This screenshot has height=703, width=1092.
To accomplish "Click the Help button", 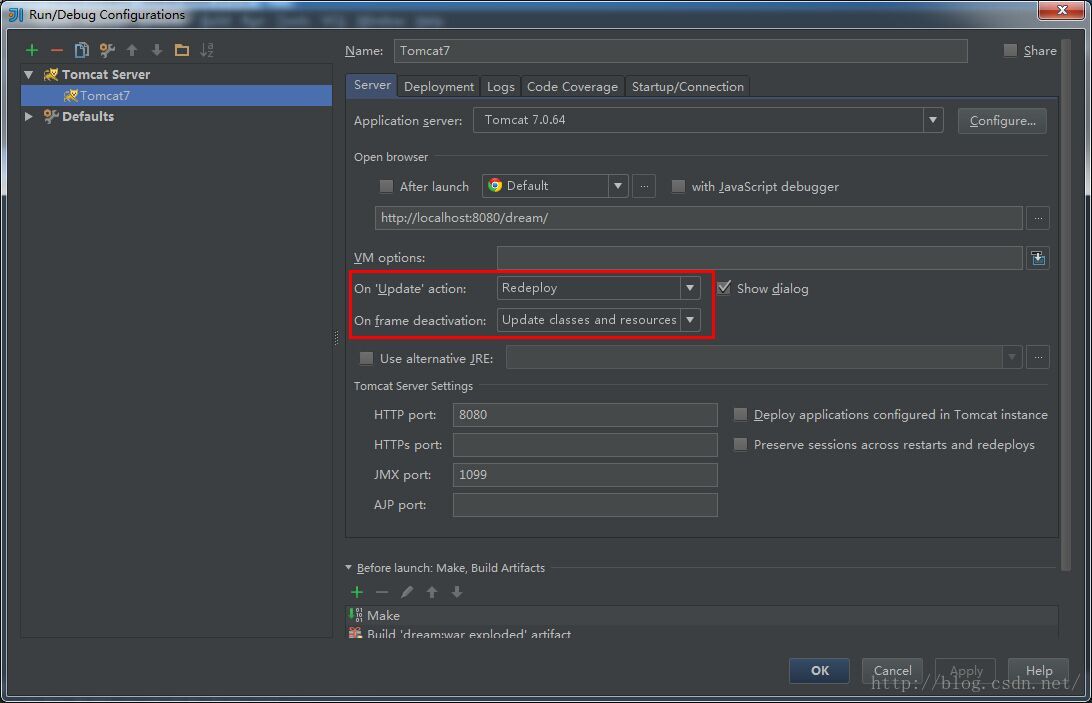I will tap(1038, 670).
